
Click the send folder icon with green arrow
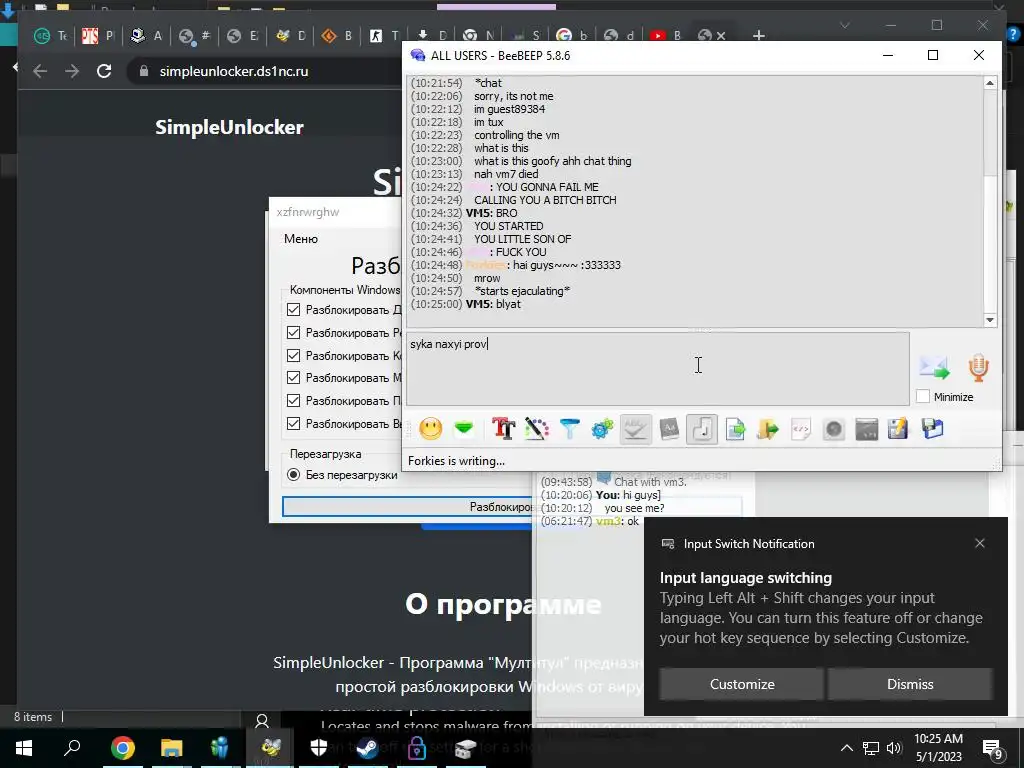point(768,429)
